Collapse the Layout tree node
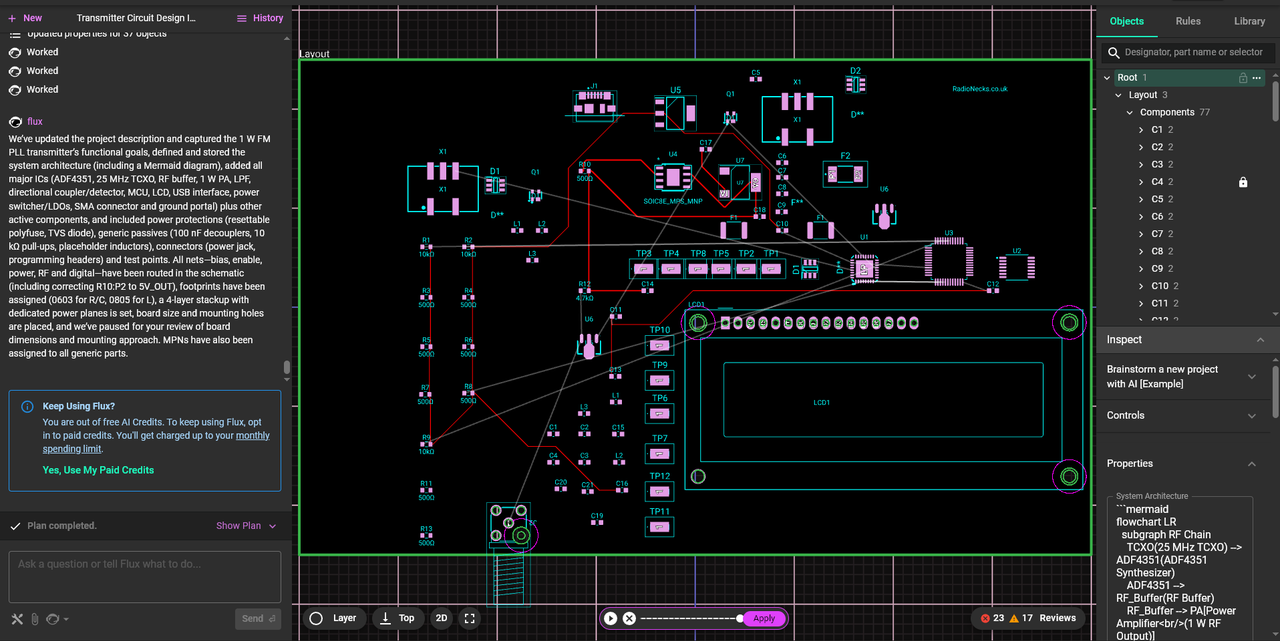 [1119, 95]
